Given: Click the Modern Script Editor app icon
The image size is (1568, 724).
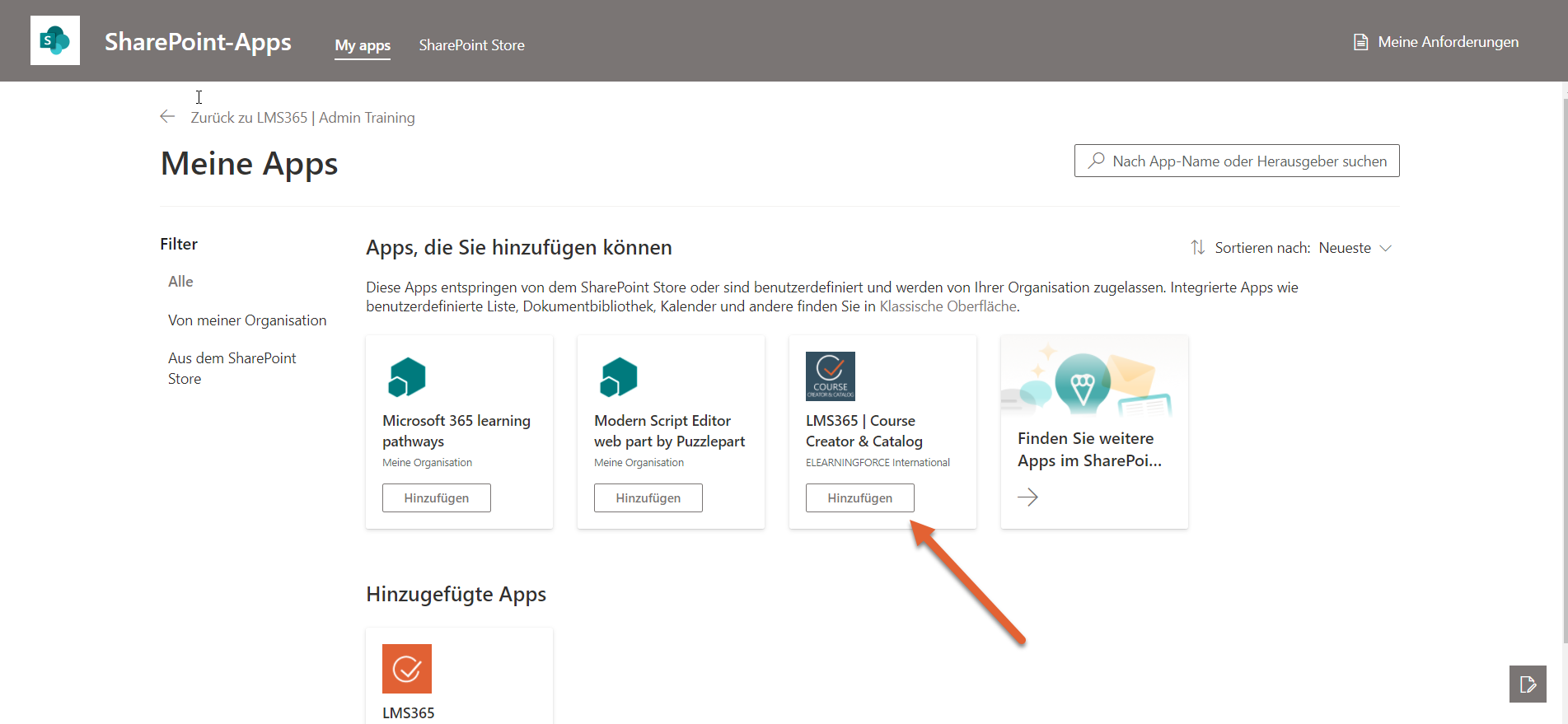Looking at the screenshot, I should [x=619, y=376].
